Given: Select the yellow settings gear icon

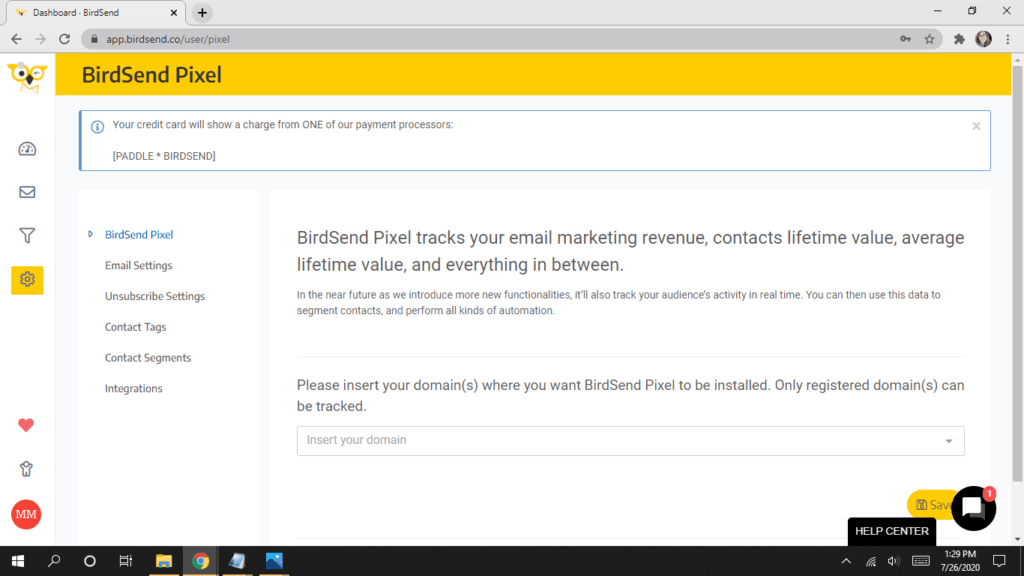Looking at the screenshot, I should click(x=27, y=280).
